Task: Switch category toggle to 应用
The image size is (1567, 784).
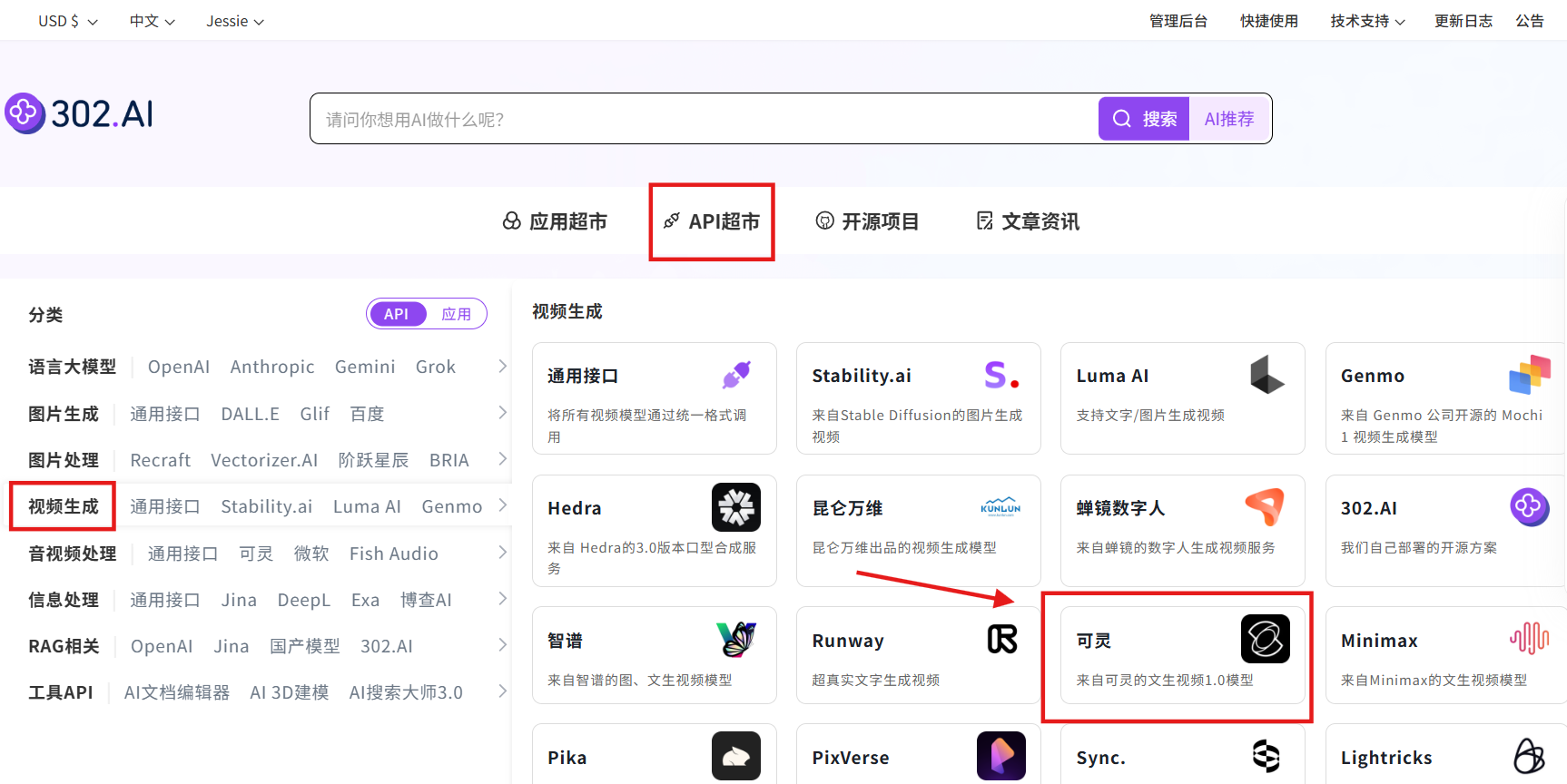Action: pos(456,314)
